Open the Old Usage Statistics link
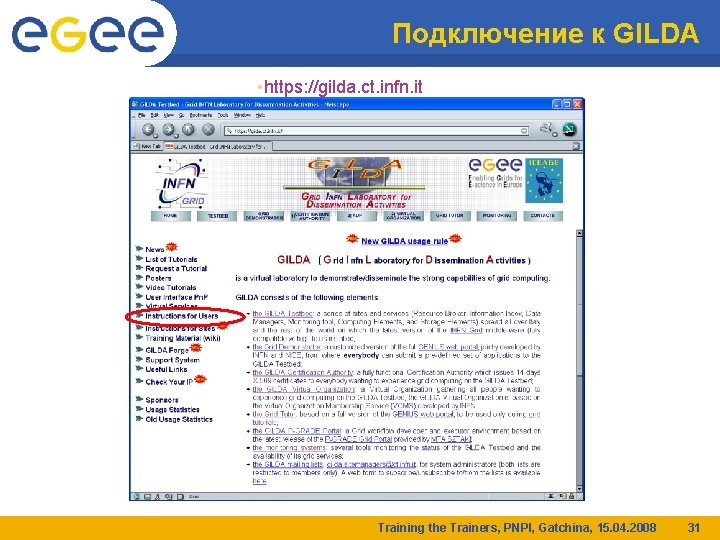The height and width of the screenshot is (540, 720). point(179,419)
